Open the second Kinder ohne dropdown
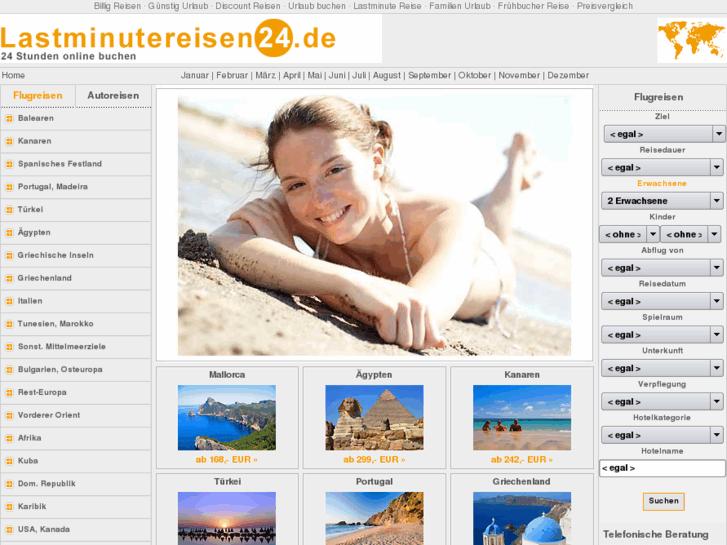Viewport: 727px width, 545px height. [x=690, y=234]
